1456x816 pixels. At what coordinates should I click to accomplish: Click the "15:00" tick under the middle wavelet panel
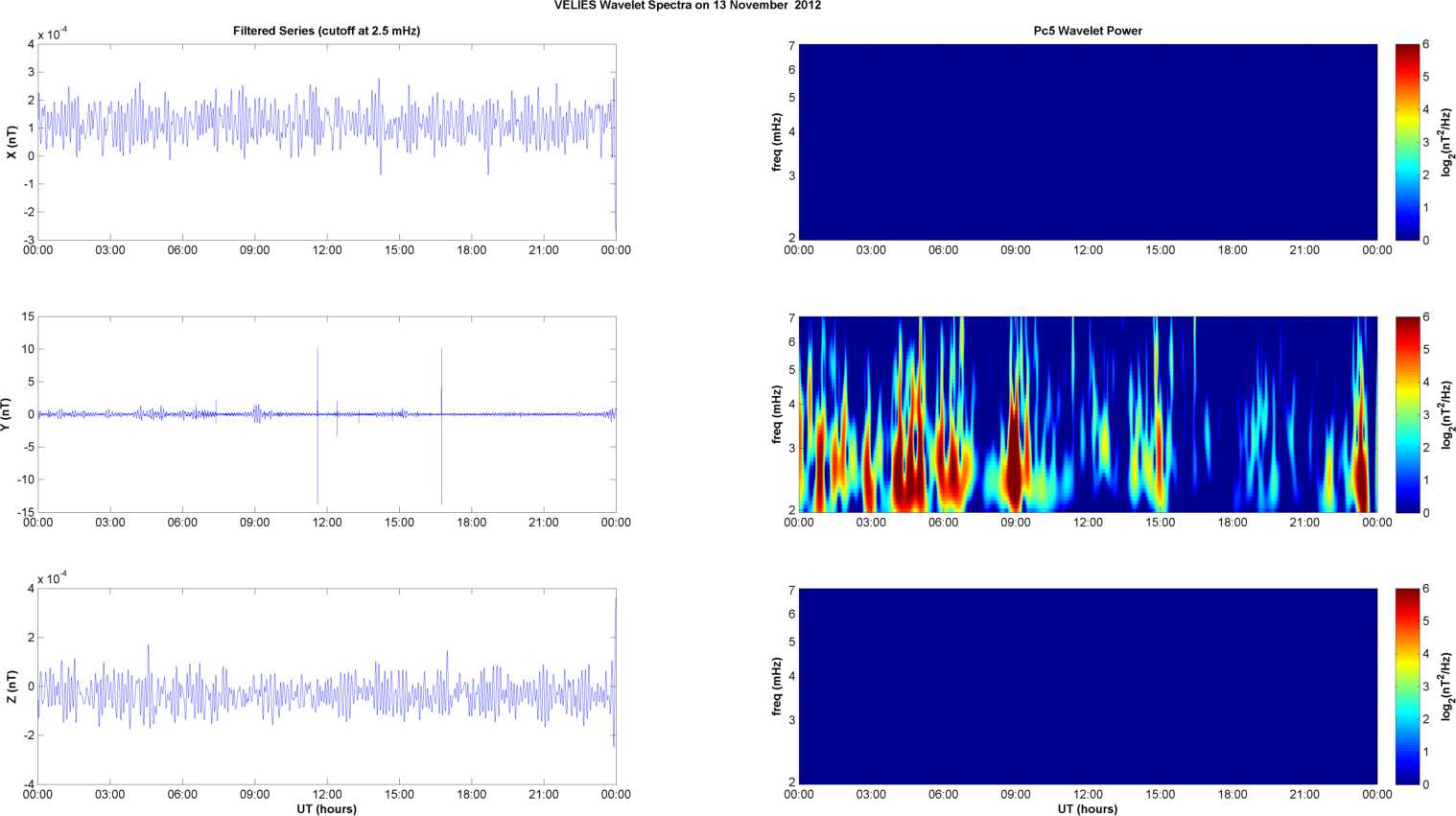click(x=1161, y=523)
